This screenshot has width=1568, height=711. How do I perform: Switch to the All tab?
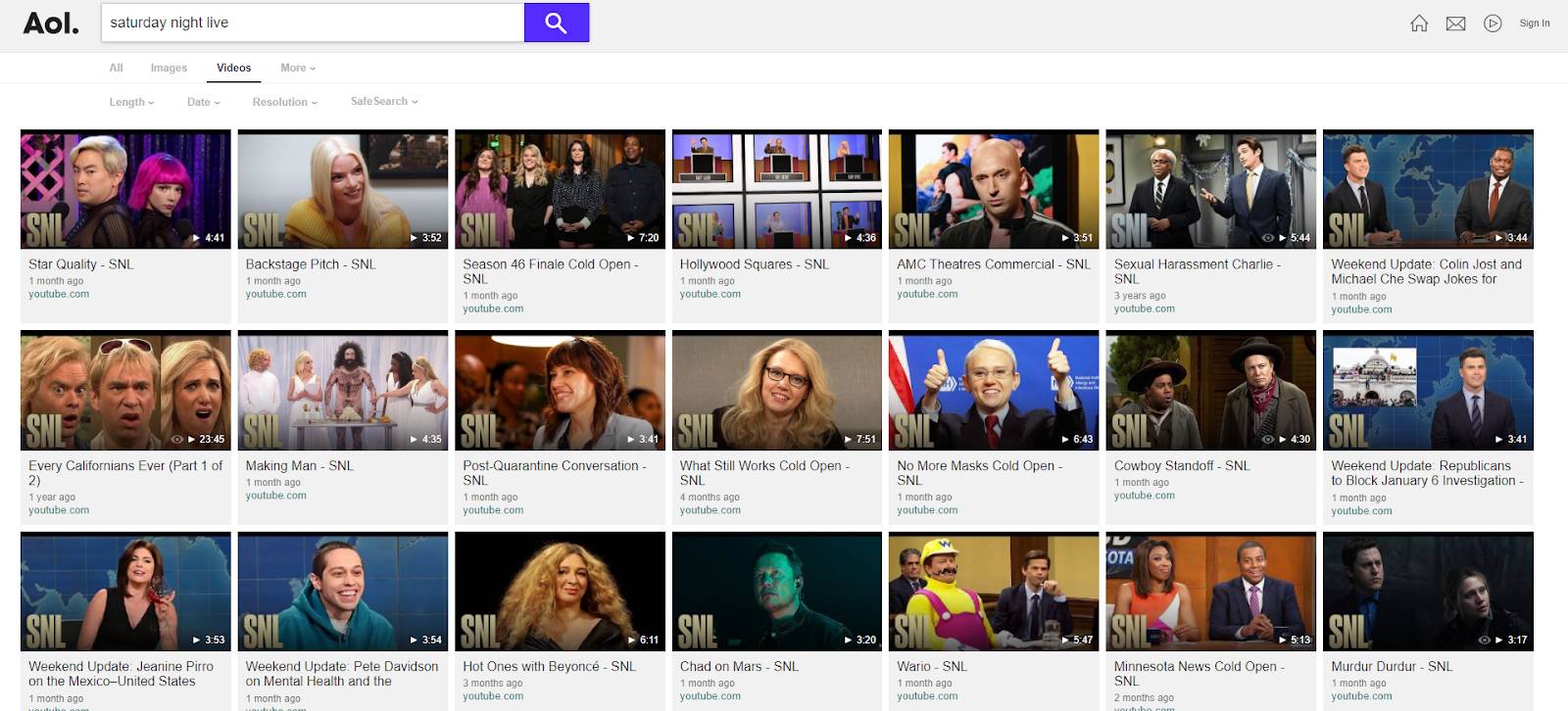116,68
